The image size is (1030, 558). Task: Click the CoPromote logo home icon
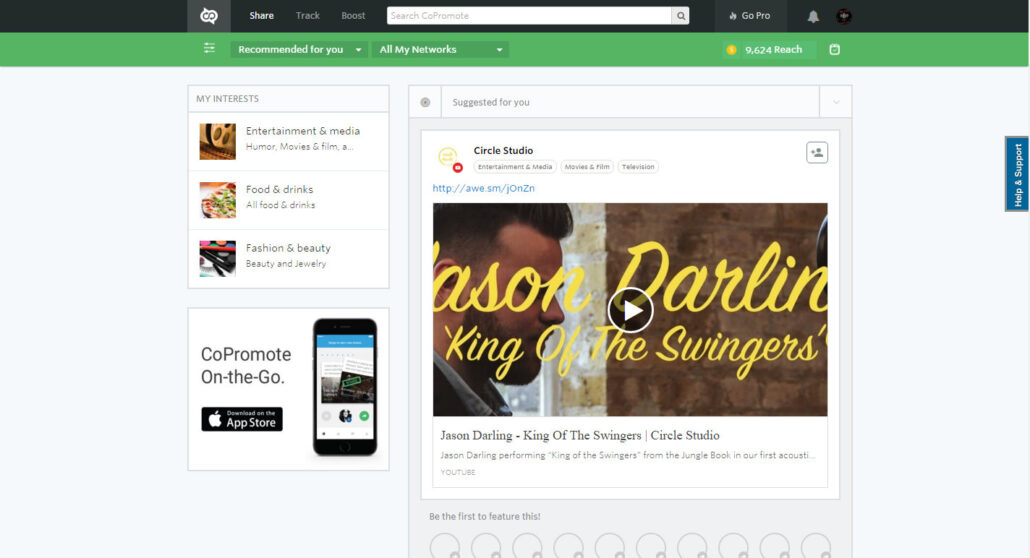click(x=209, y=16)
